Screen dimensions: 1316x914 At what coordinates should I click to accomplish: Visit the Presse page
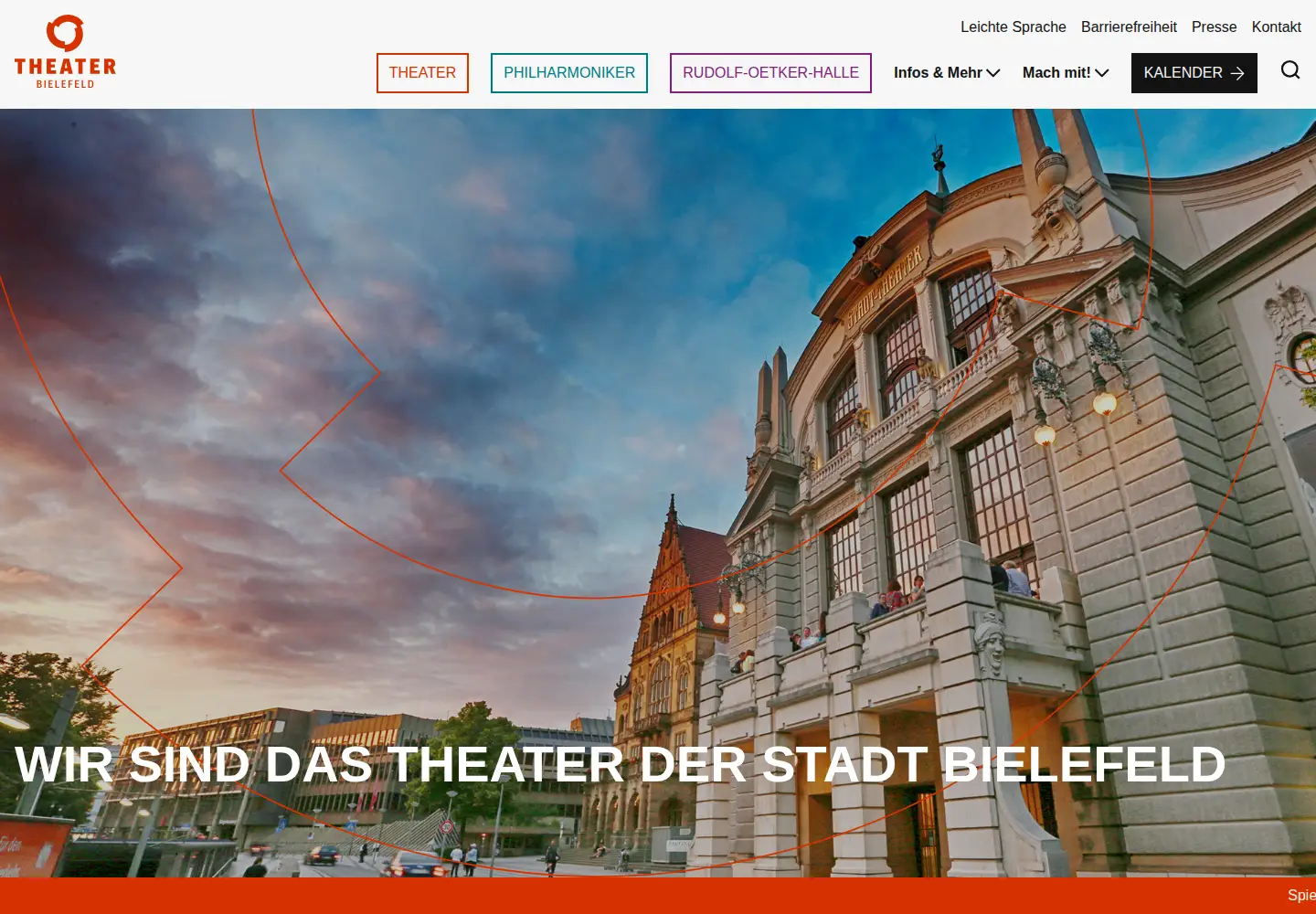(1214, 27)
